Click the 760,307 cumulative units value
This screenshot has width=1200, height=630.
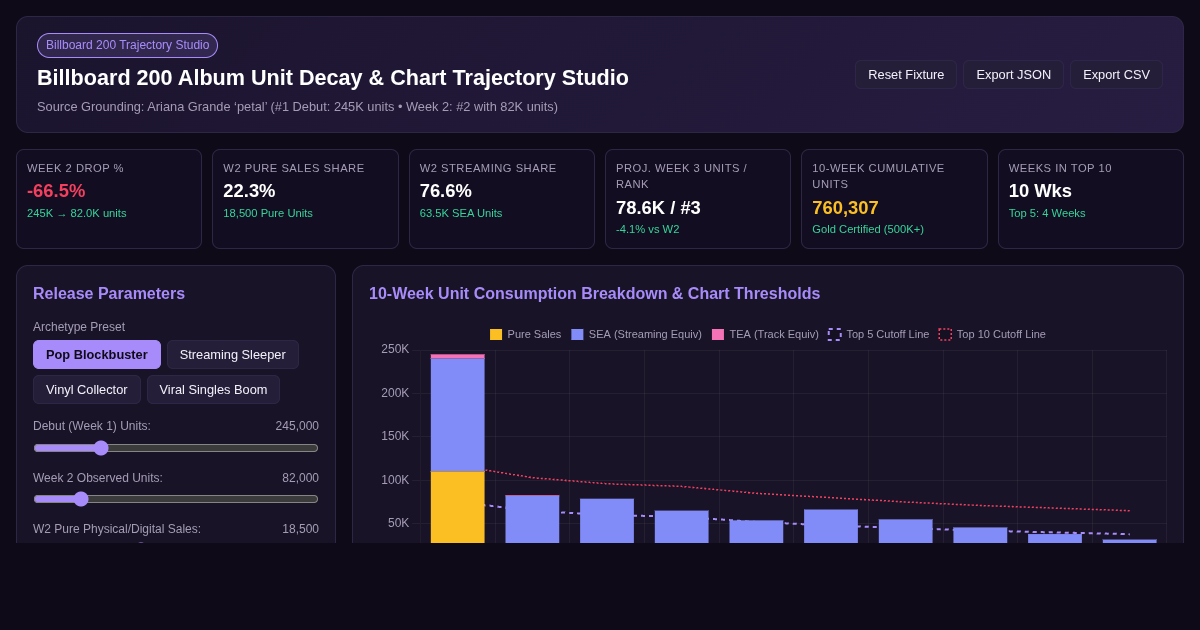tap(845, 208)
